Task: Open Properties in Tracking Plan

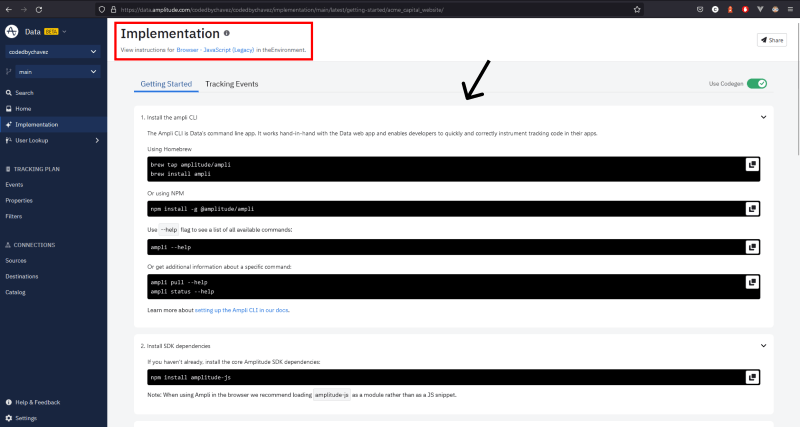Action: click(x=19, y=200)
